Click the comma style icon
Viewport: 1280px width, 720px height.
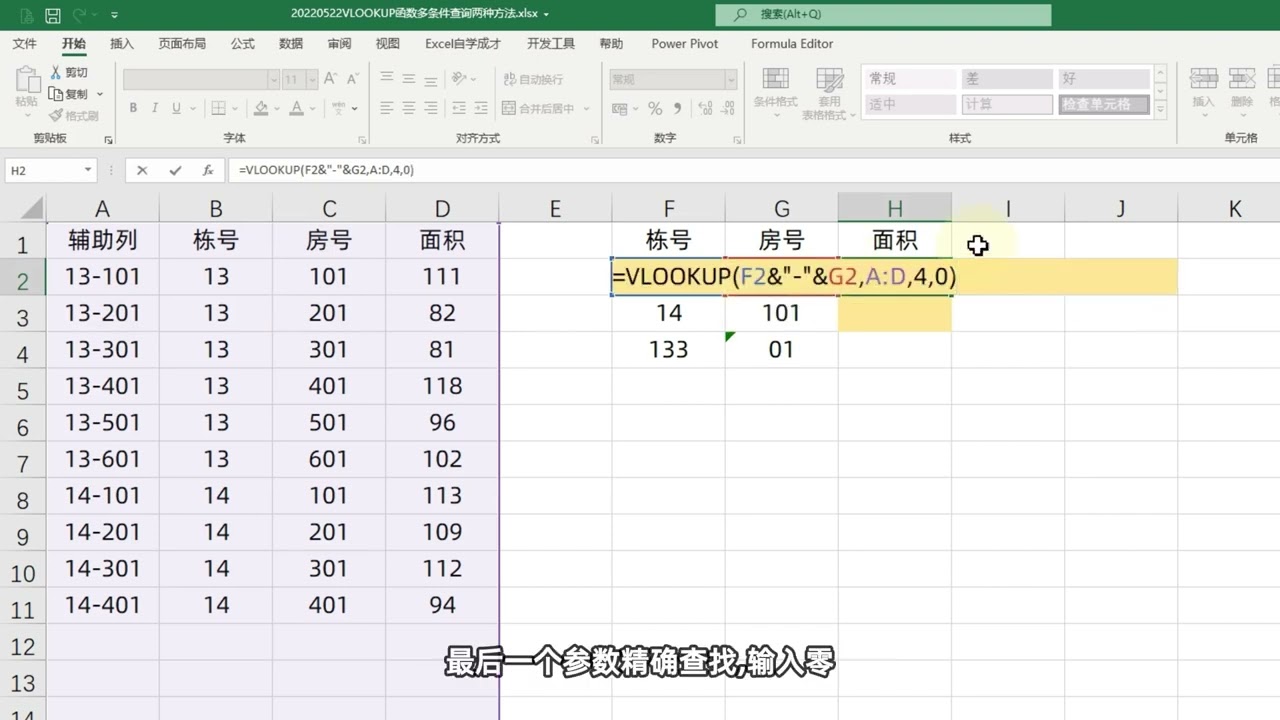(x=678, y=108)
